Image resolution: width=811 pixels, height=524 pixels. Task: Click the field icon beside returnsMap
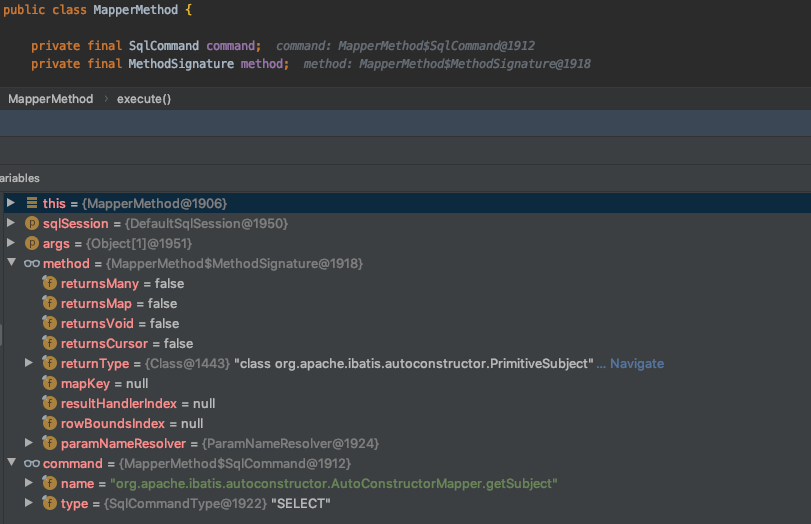(49, 303)
